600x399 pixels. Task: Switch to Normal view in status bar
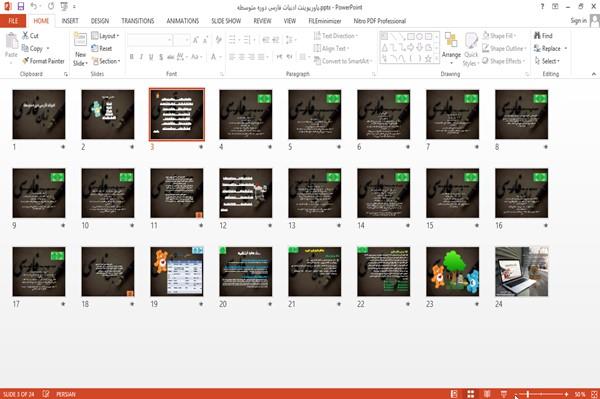pos(454,394)
